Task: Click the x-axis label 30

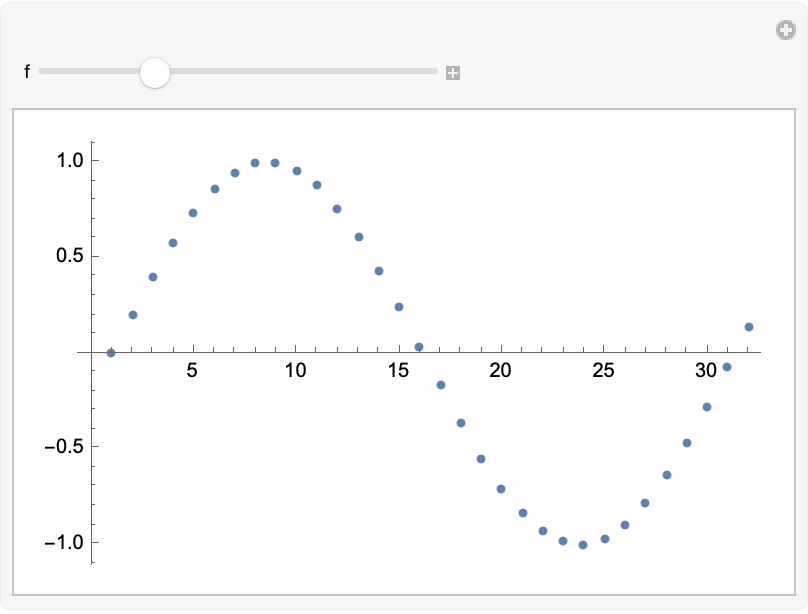Action: [x=706, y=371]
